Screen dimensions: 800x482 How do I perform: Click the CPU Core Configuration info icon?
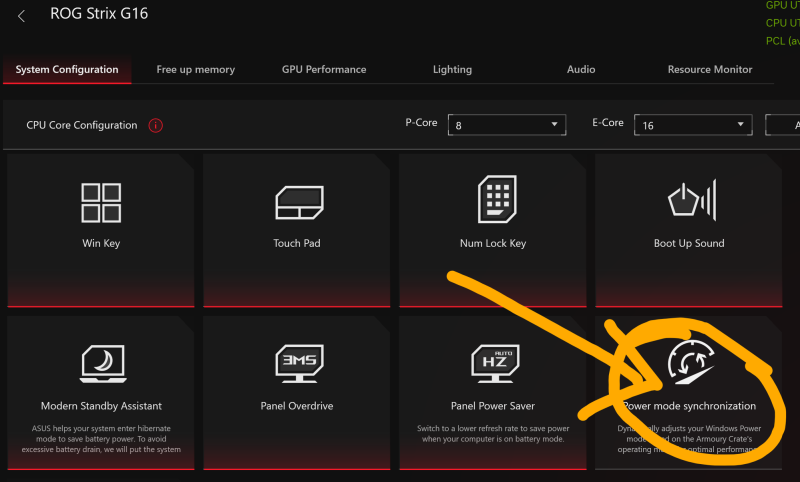[156, 125]
